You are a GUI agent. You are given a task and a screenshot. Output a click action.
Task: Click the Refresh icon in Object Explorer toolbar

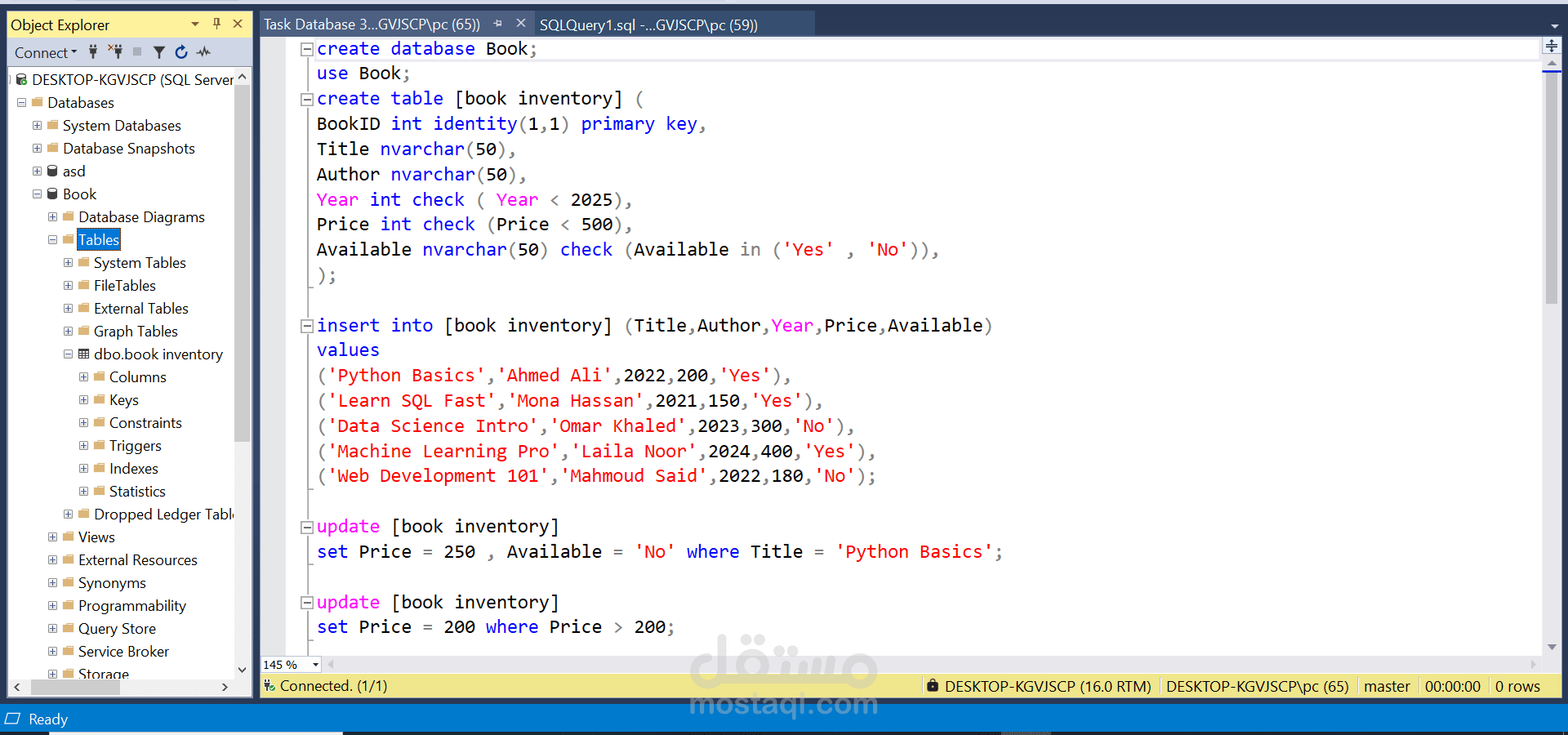180,51
